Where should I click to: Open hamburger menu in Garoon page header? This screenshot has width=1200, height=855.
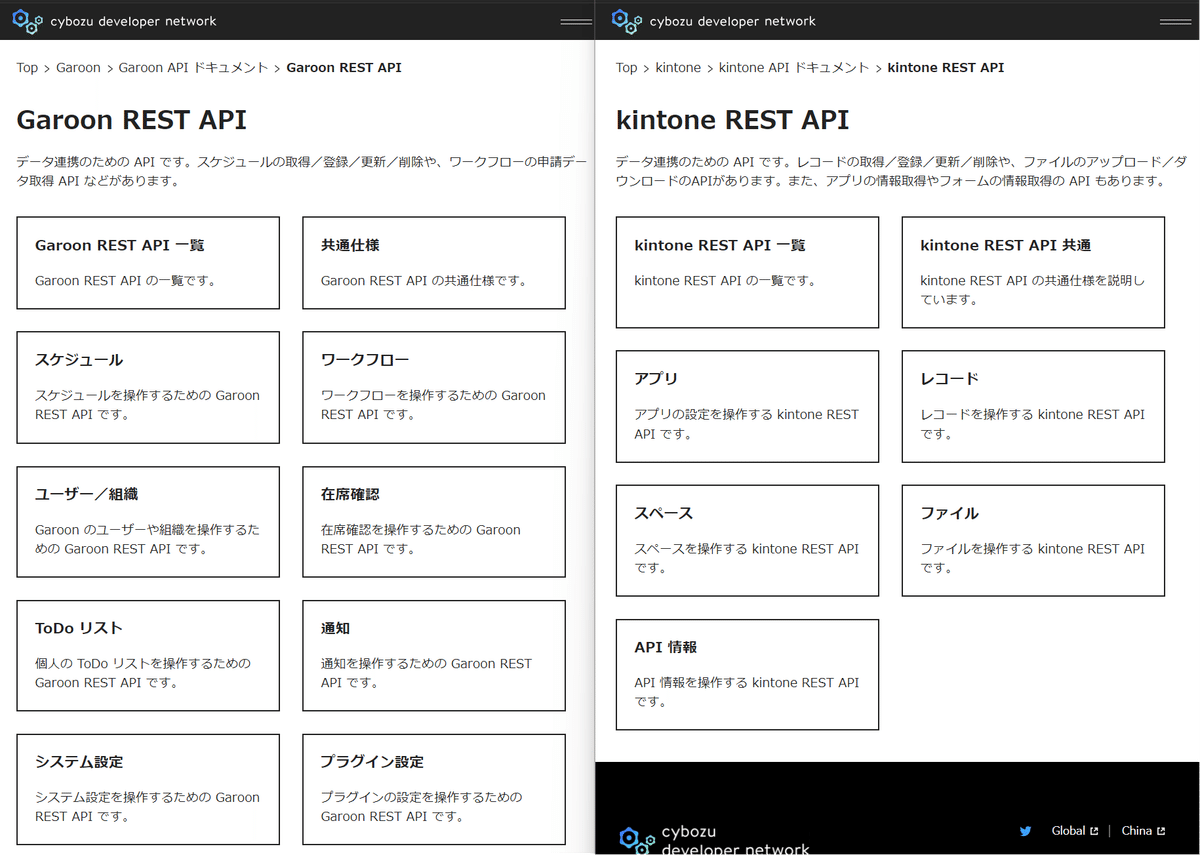coord(576,21)
